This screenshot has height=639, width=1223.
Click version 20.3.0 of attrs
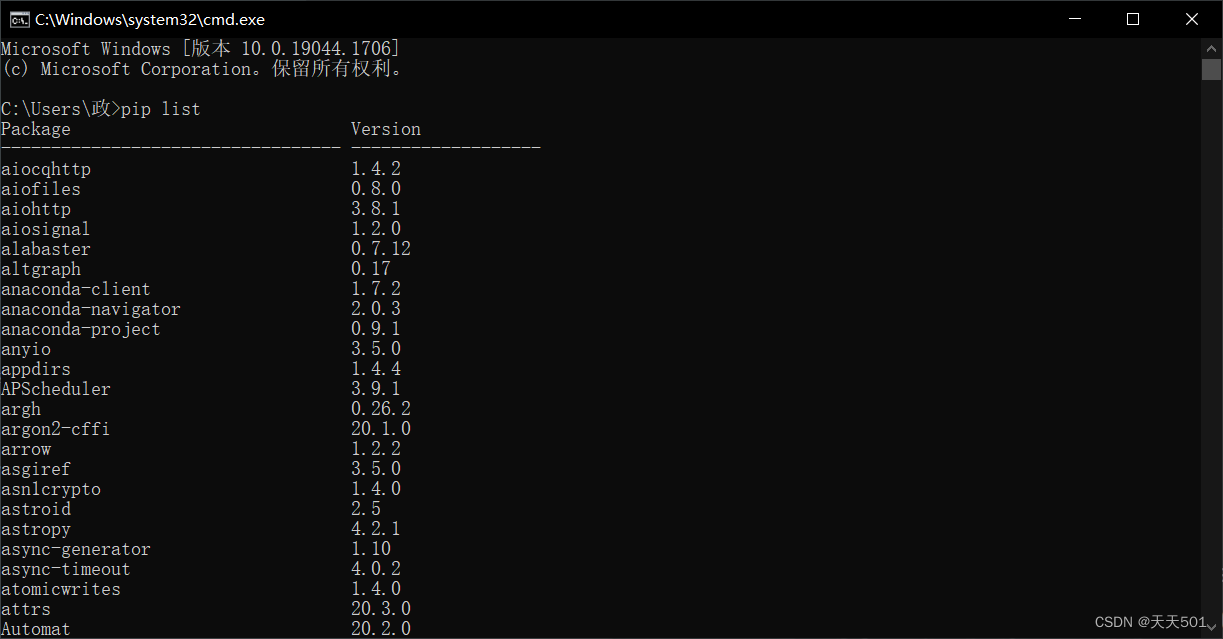tap(381, 609)
